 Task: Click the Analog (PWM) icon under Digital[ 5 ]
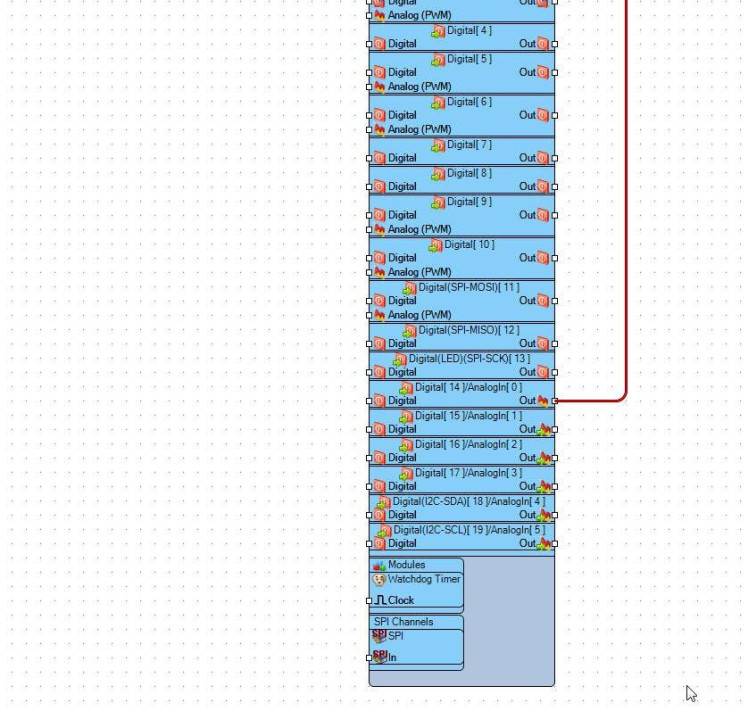click(x=380, y=87)
